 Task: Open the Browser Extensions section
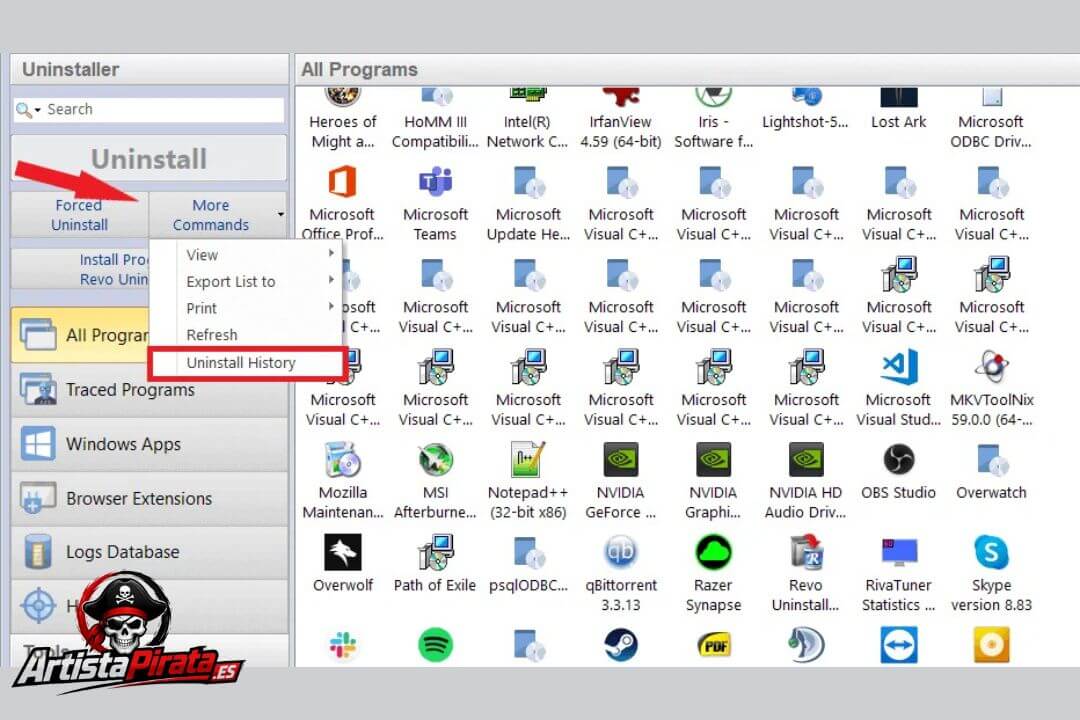pos(149,498)
